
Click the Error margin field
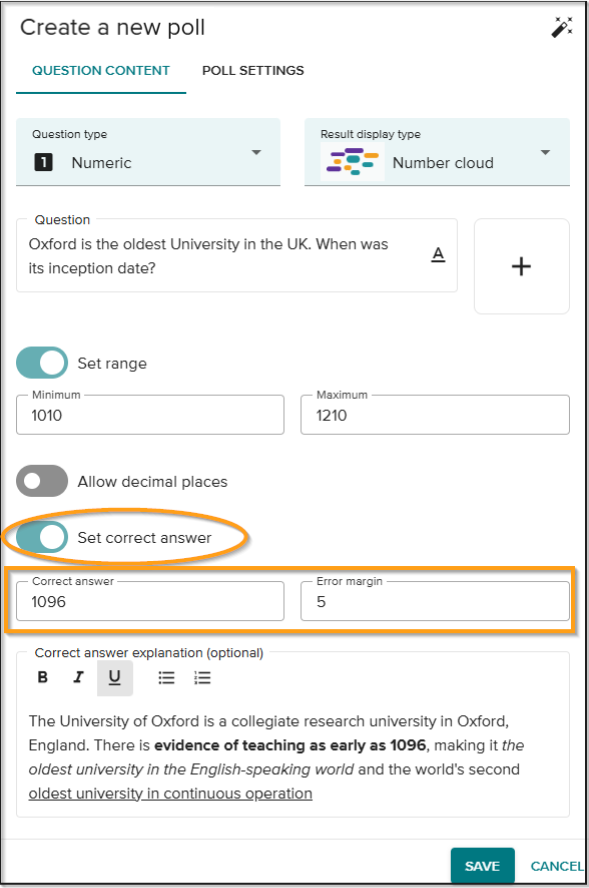point(435,601)
